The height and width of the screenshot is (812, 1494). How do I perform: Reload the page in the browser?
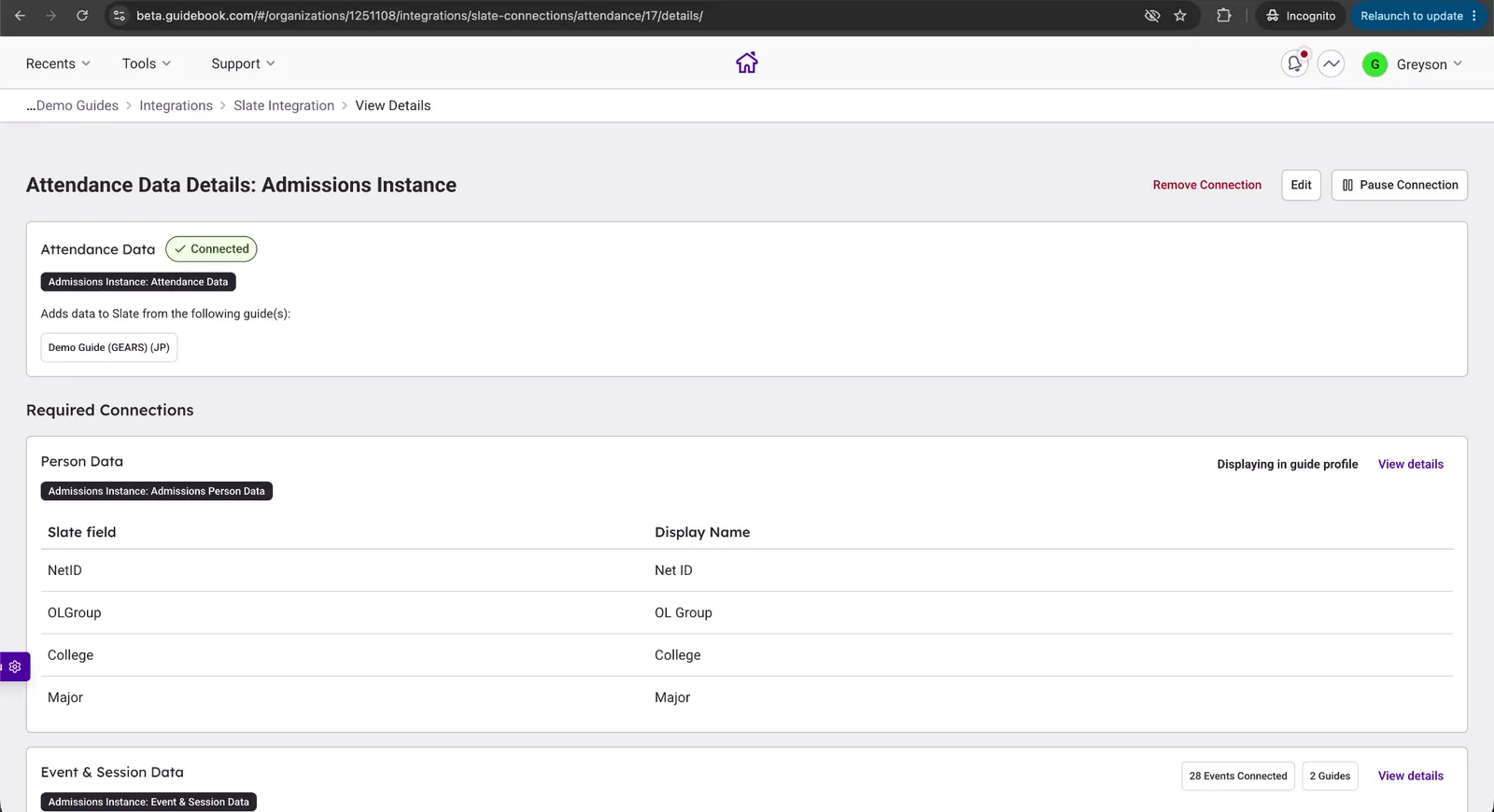click(82, 16)
